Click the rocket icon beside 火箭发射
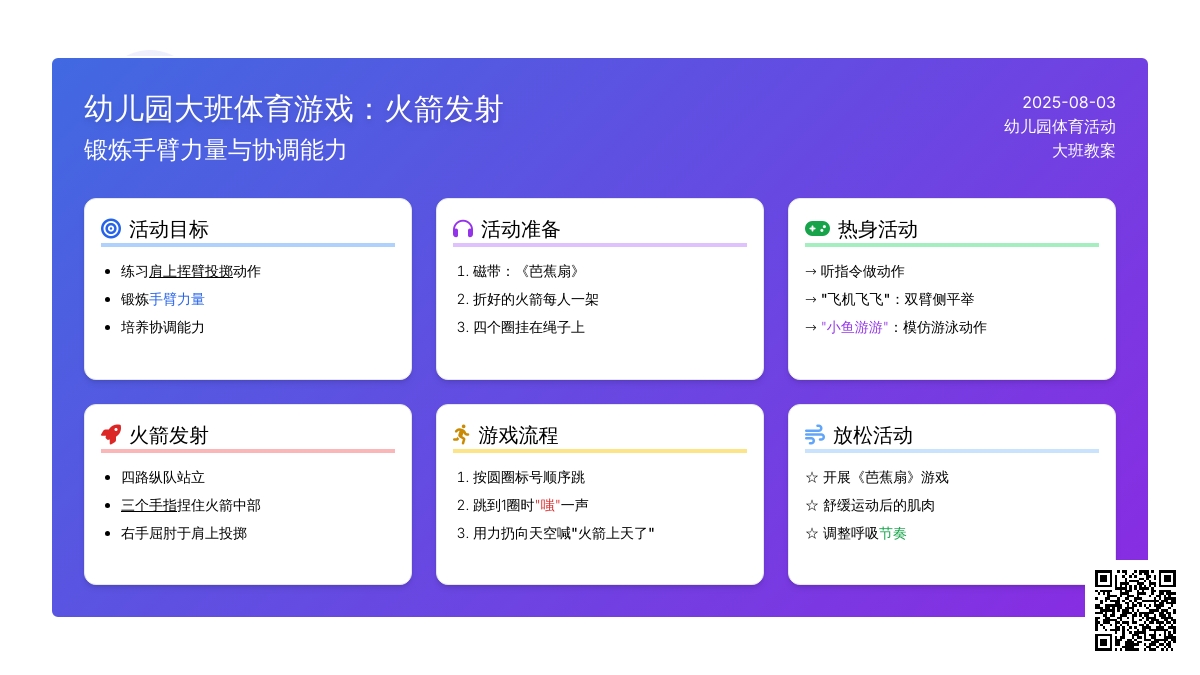1200x675 pixels. coord(111,435)
